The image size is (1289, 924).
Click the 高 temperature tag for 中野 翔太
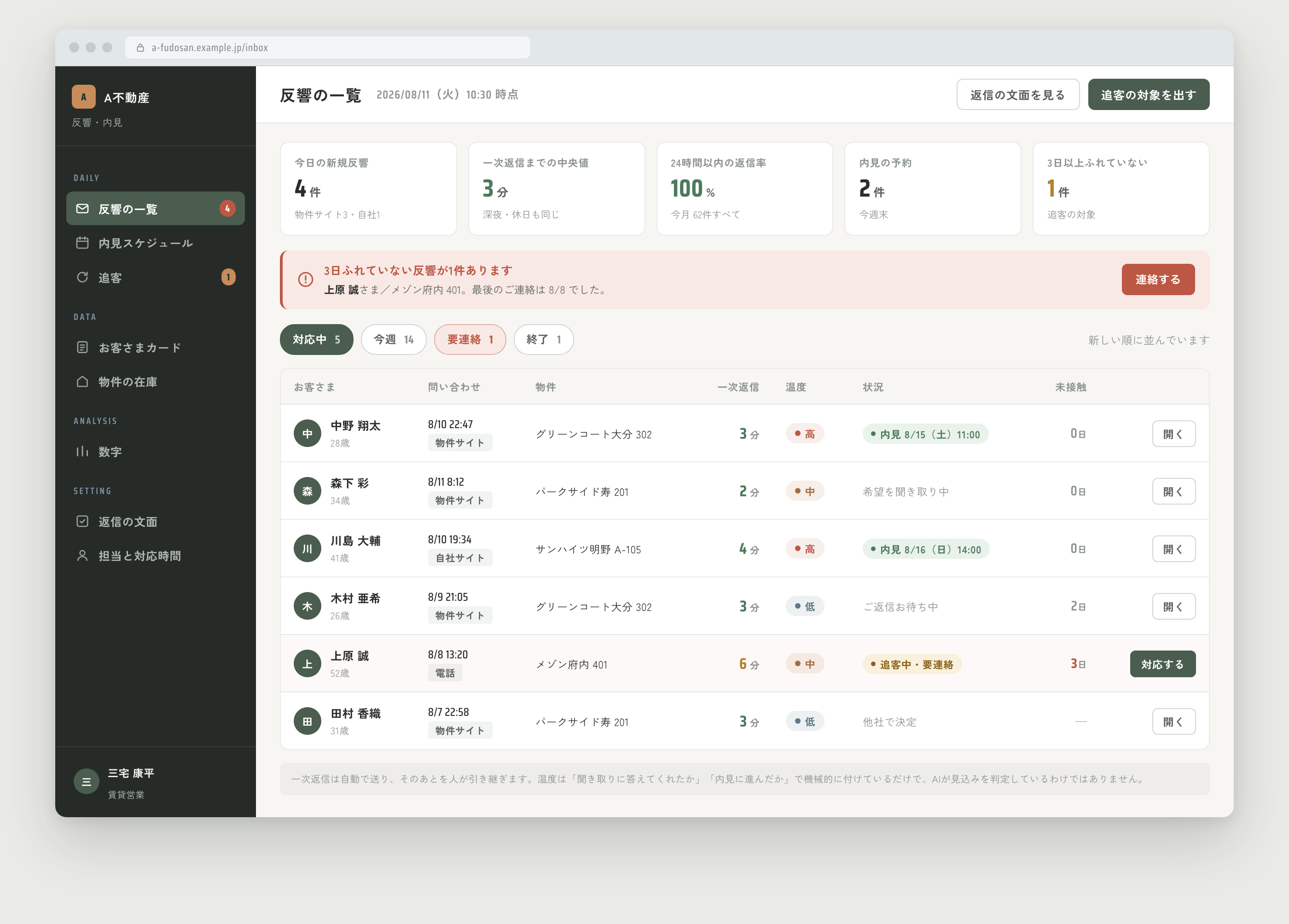tap(805, 434)
